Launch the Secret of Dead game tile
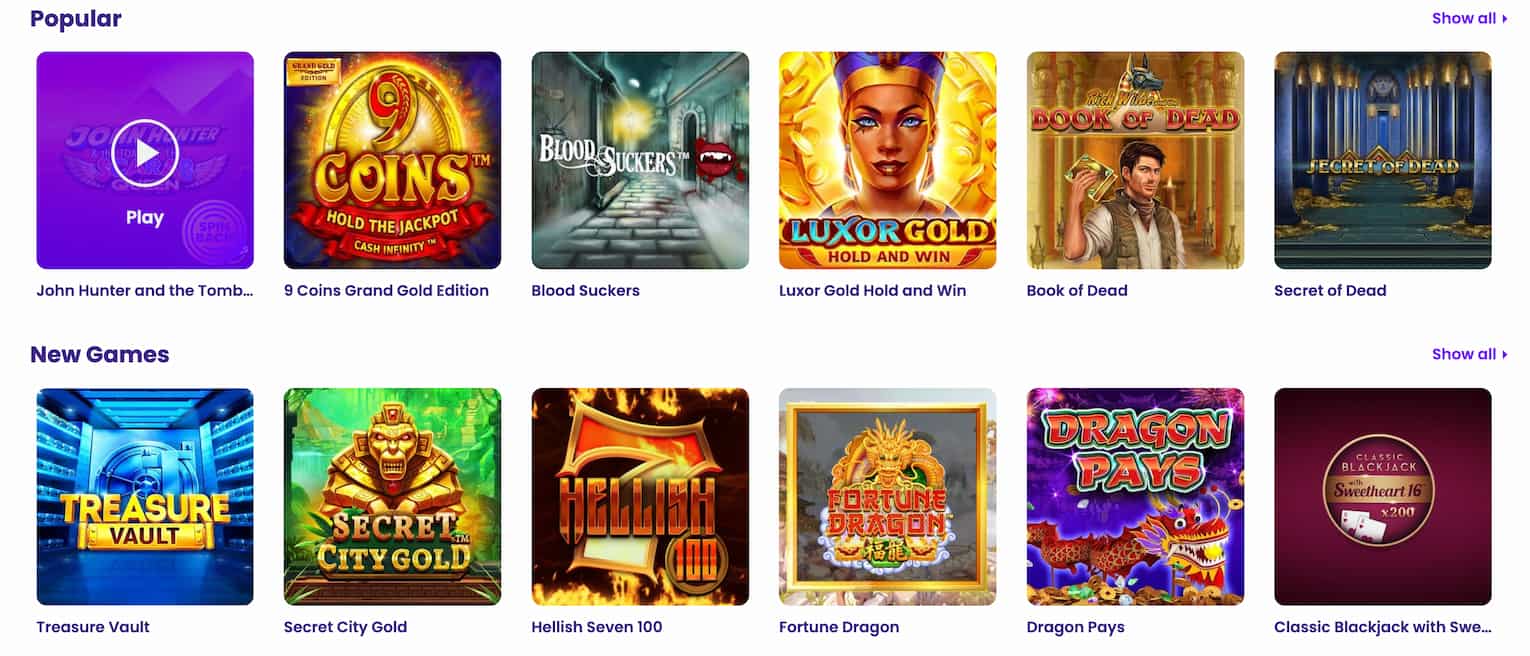 pyautogui.click(x=1382, y=160)
